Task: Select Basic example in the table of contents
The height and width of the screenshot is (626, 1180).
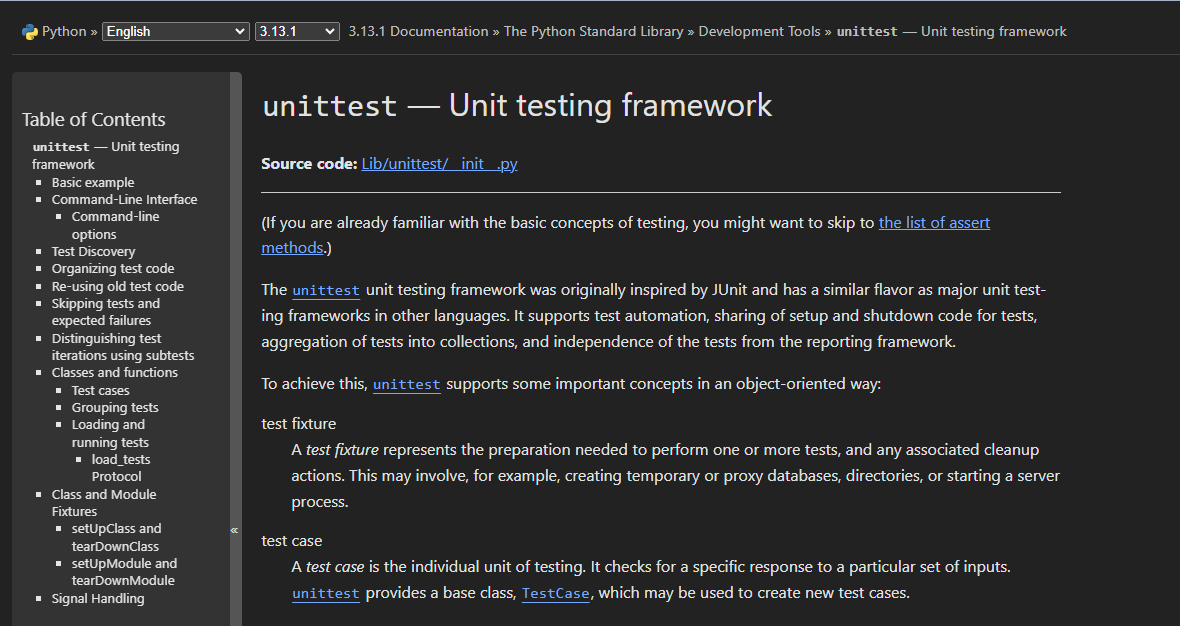Action: pos(93,182)
